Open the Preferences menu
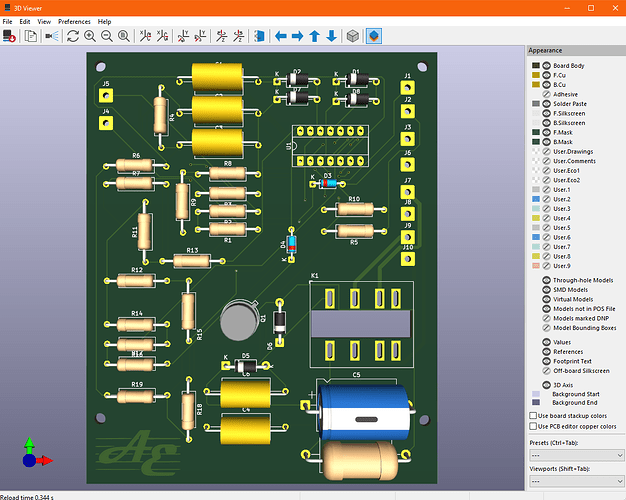This screenshot has width=626, height=500. (74, 22)
